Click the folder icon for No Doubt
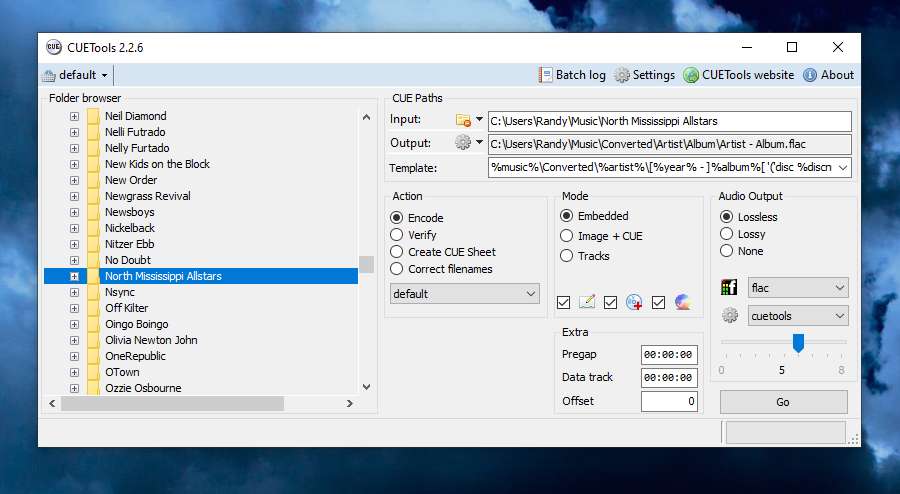Image resolution: width=900 pixels, height=494 pixels. pos(93,260)
